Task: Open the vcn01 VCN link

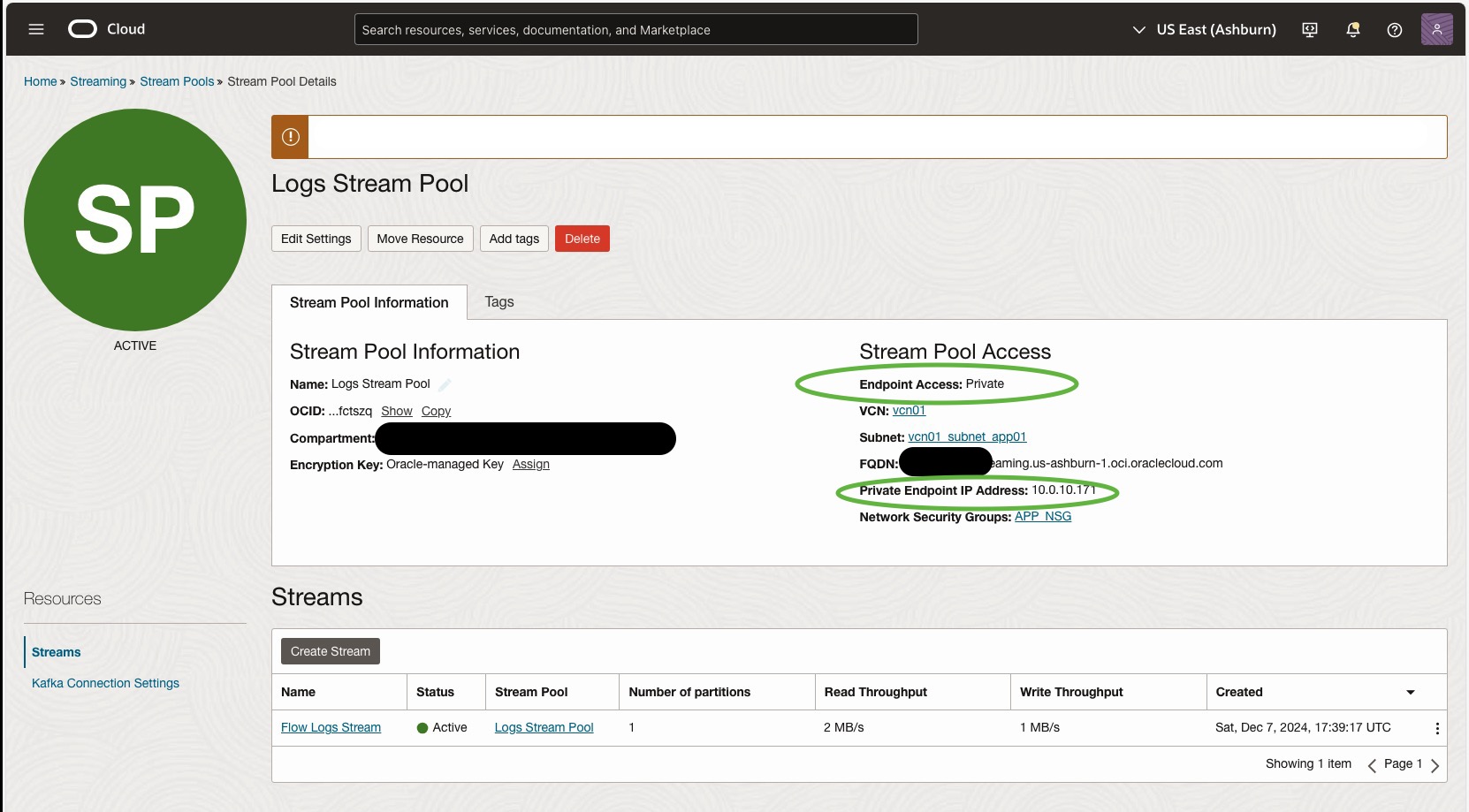Action: 909,410
